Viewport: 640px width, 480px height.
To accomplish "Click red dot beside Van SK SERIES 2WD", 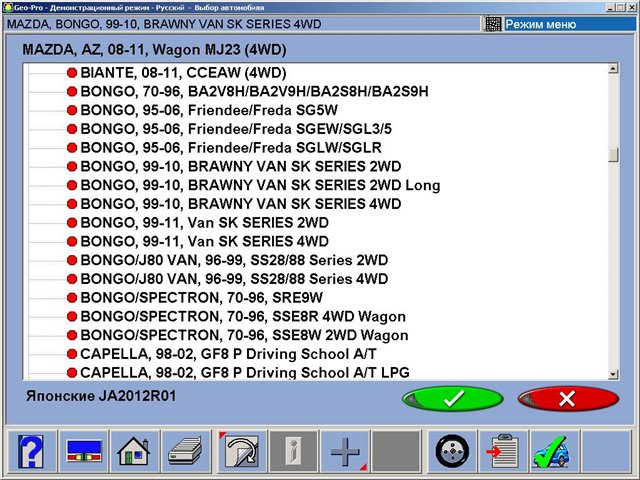I will click(x=72, y=223).
